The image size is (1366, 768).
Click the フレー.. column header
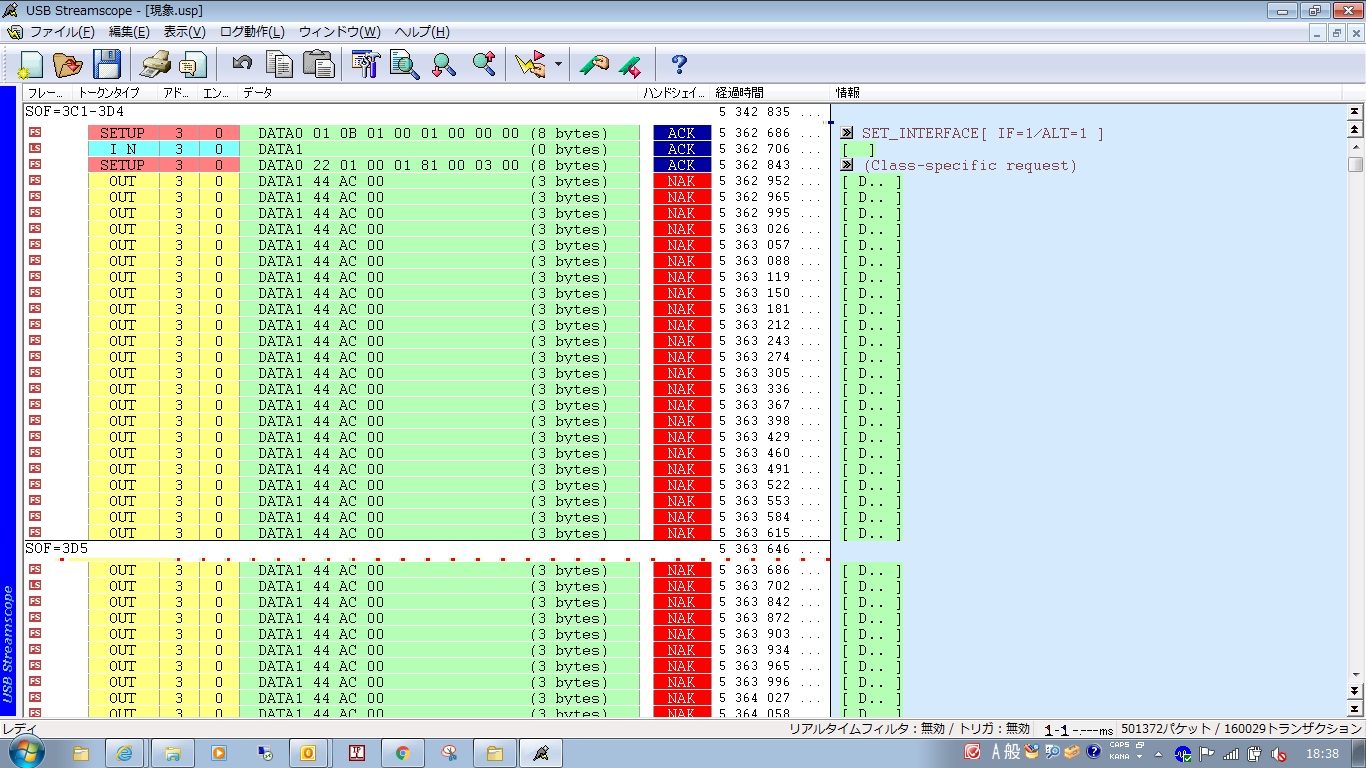(48, 93)
